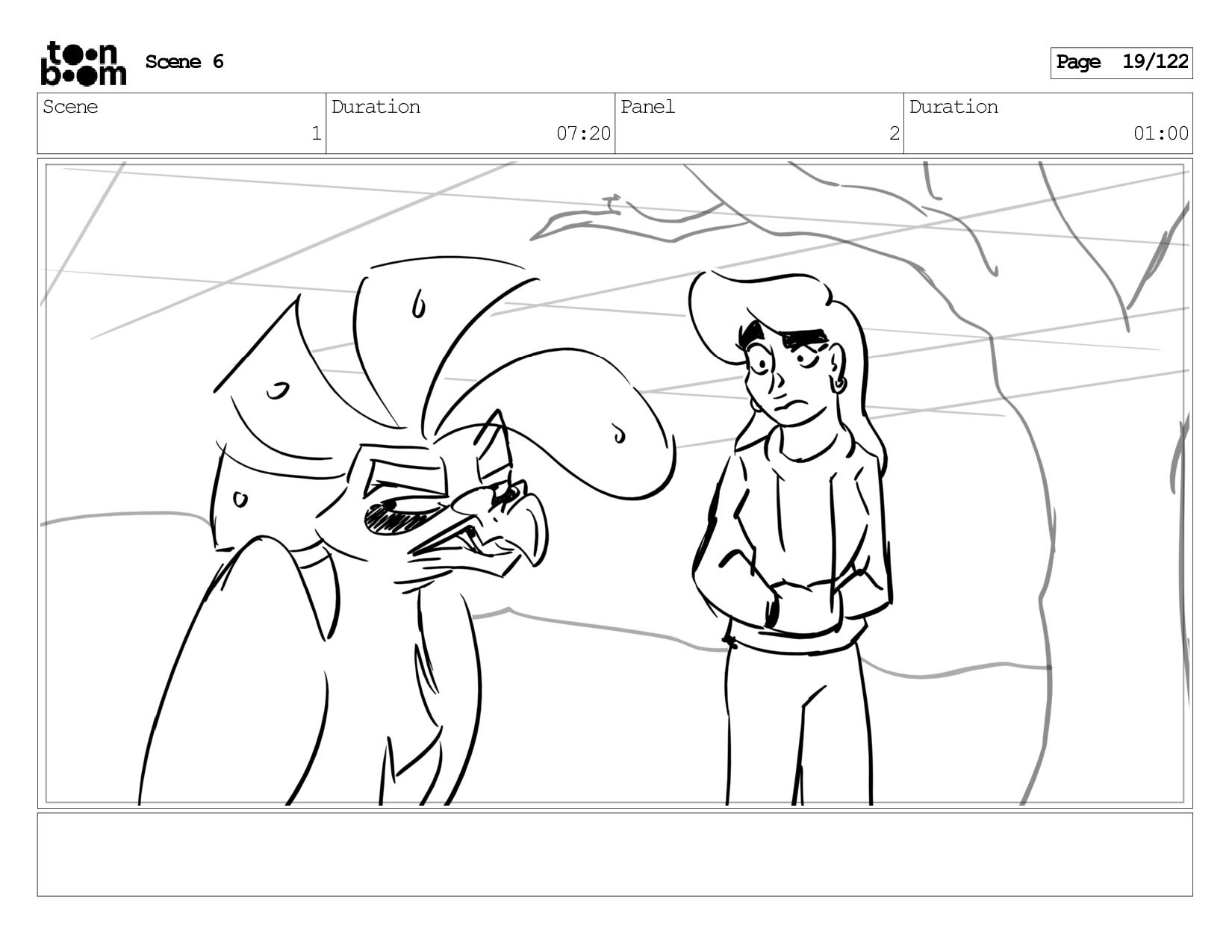The image size is (1232, 952).
Task: Click the 'Page 19/122' page indicator
Action: tap(1121, 63)
